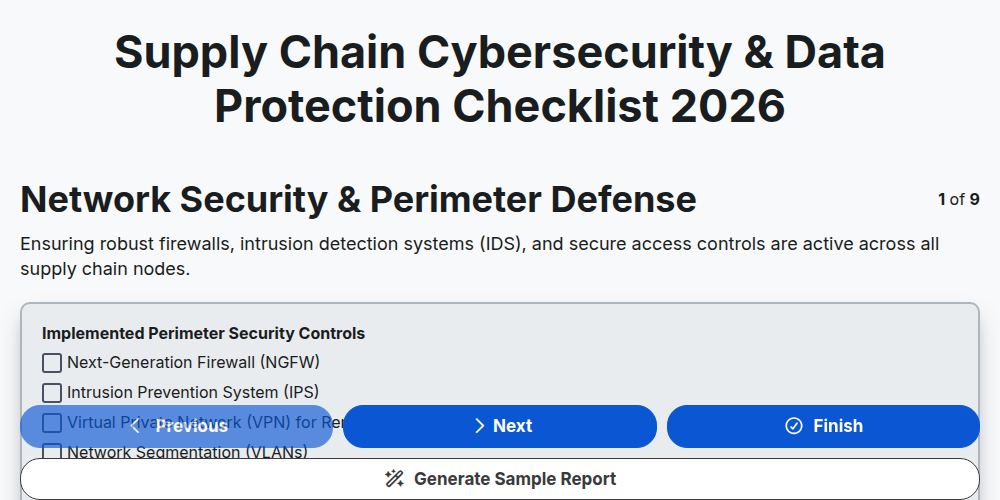Click the right chevron icon beside Next
1000x500 pixels.
[x=480, y=426]
